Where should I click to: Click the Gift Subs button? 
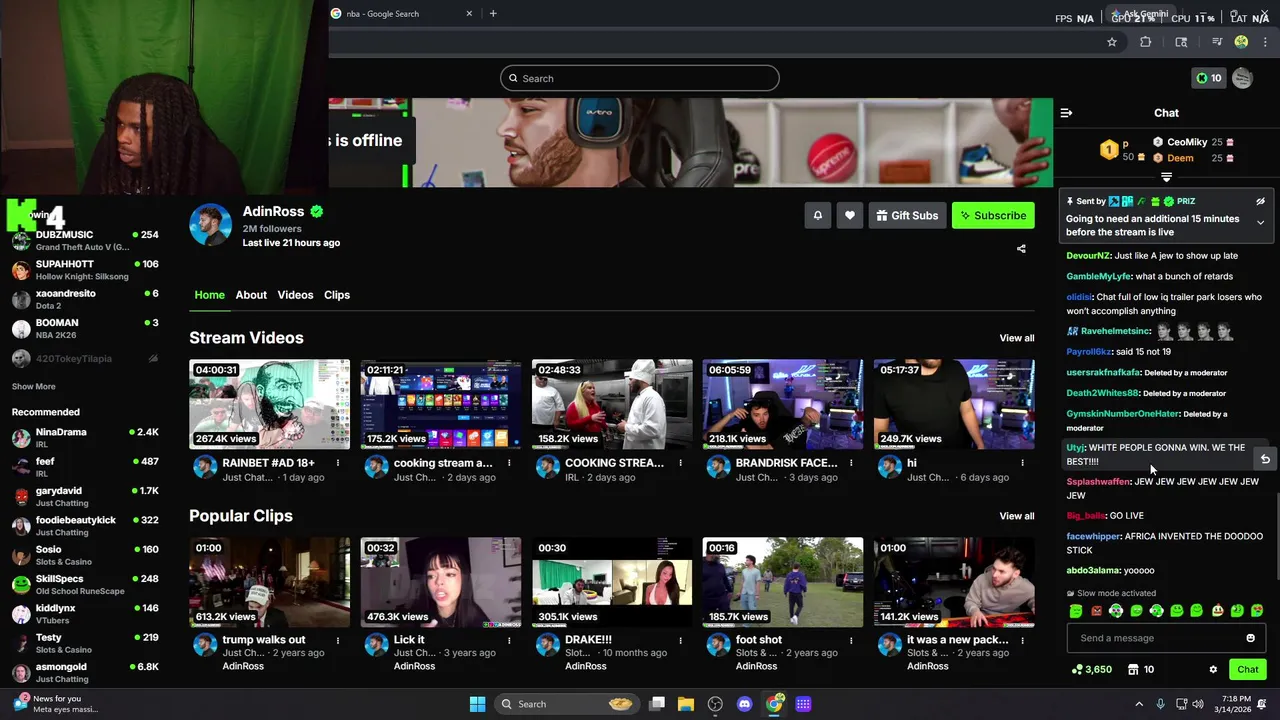pyautogui.click(x=907, y=215)
